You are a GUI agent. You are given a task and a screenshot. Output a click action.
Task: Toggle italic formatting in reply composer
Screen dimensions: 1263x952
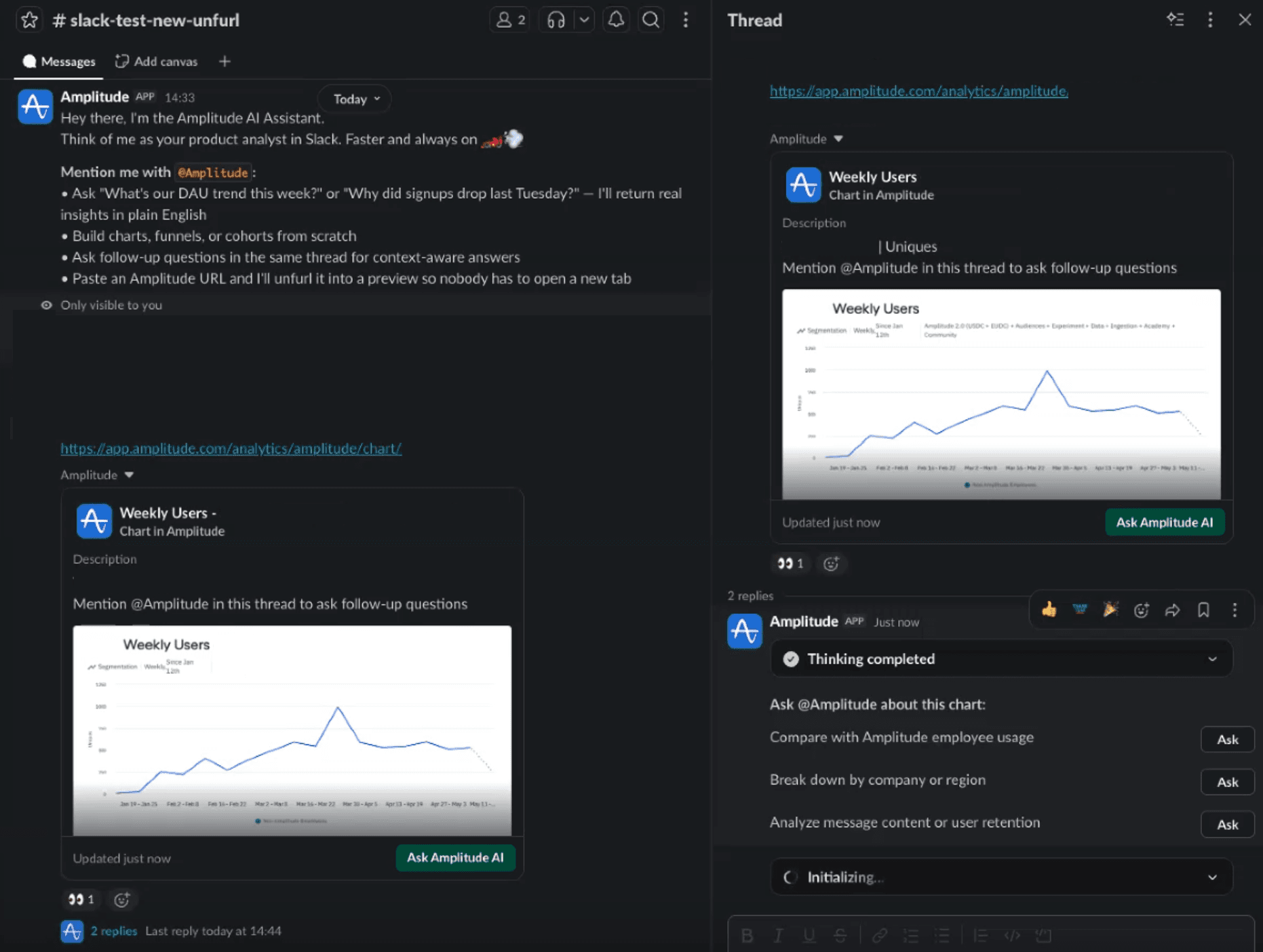pyautogui.click(x=778, y=936)
